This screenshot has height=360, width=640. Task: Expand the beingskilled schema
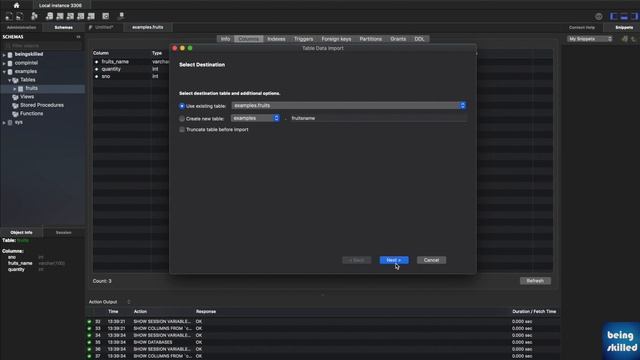4,54
